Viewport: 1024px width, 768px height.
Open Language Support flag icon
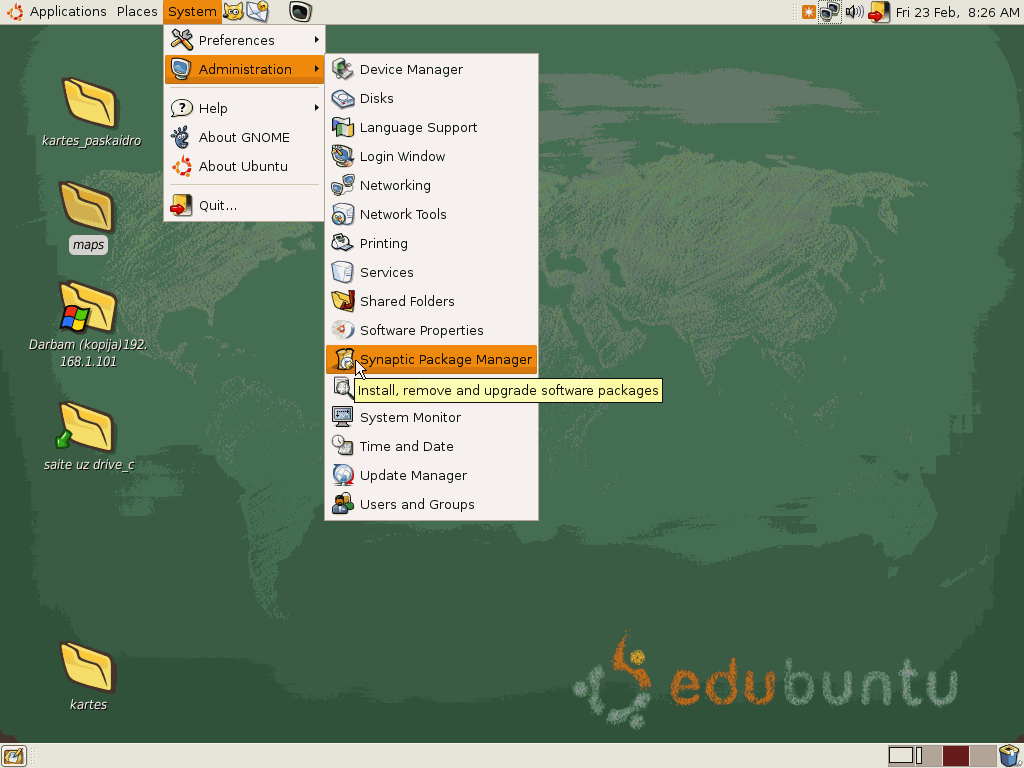click(342, 127)
